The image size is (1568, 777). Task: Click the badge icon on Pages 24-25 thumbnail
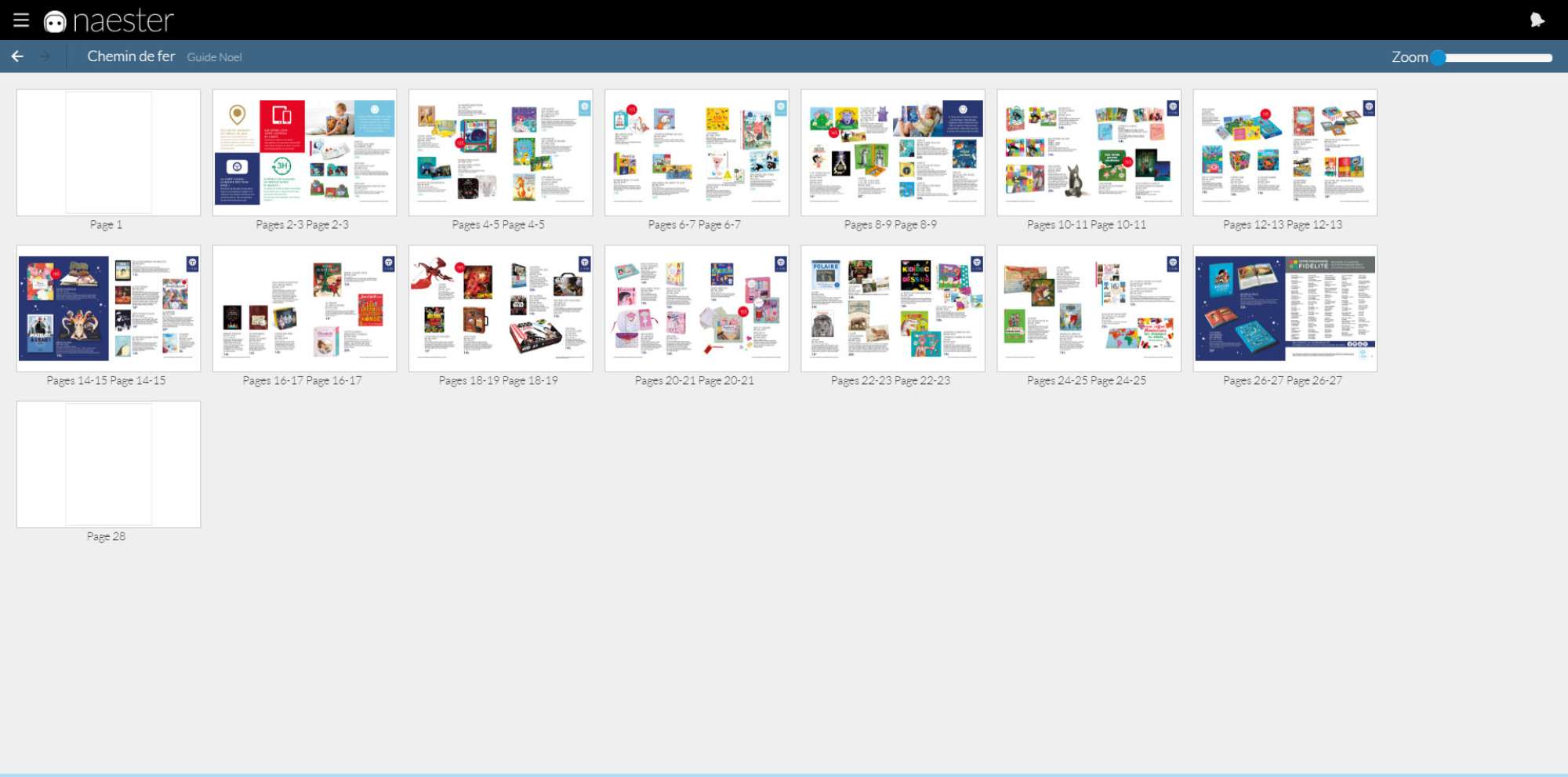pyautogui.click(x=1172, y=263)
